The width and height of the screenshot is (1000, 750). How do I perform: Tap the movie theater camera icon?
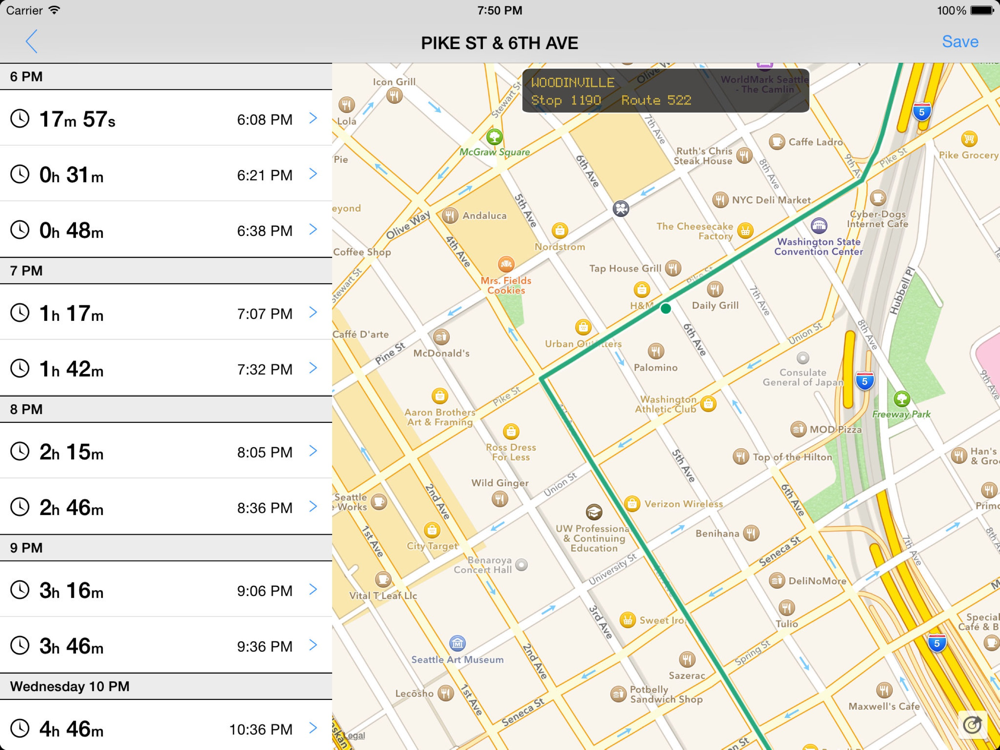click(621, 208)
